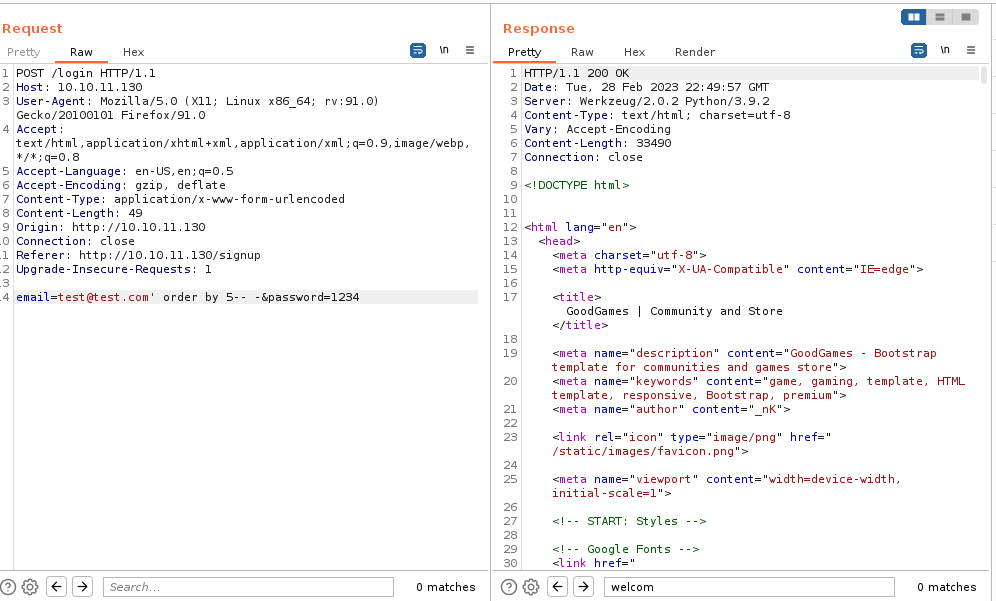Screen dimensions: 996x601
Task: Click the 'Upgrade-Insecure-Requests: 1' header
Action: 114,269
